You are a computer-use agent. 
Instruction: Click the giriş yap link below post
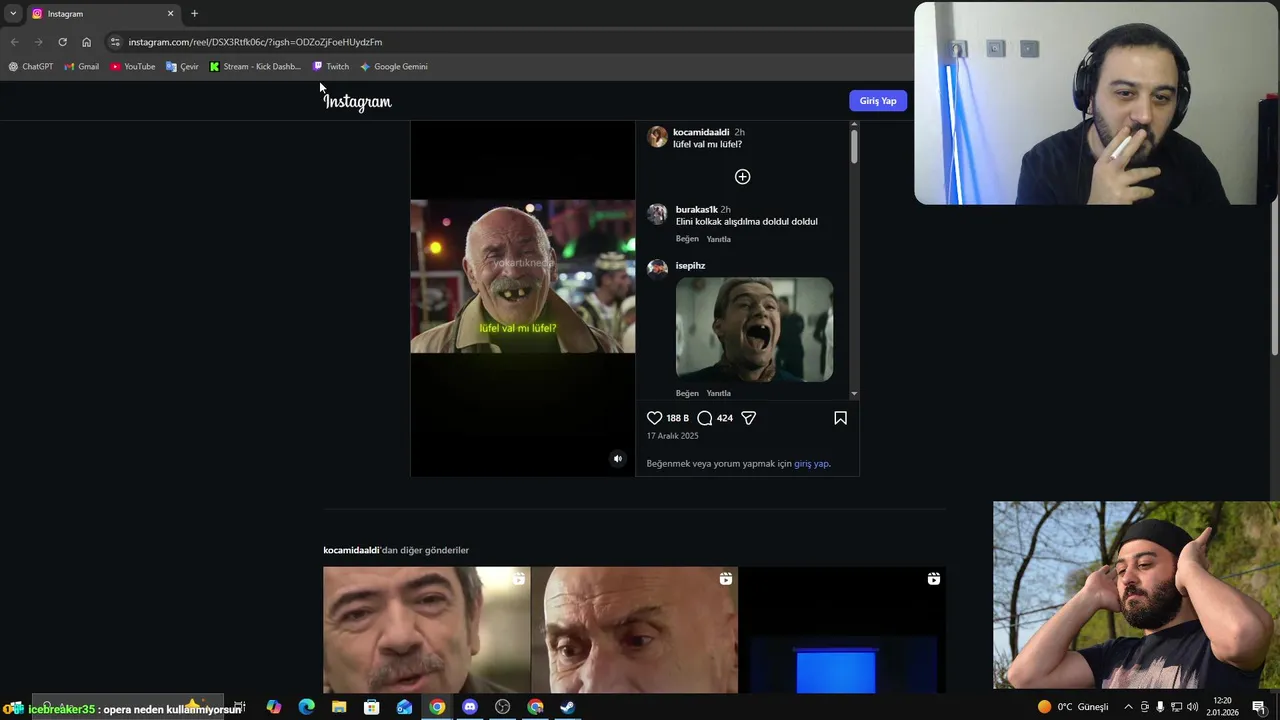(811, 464)
